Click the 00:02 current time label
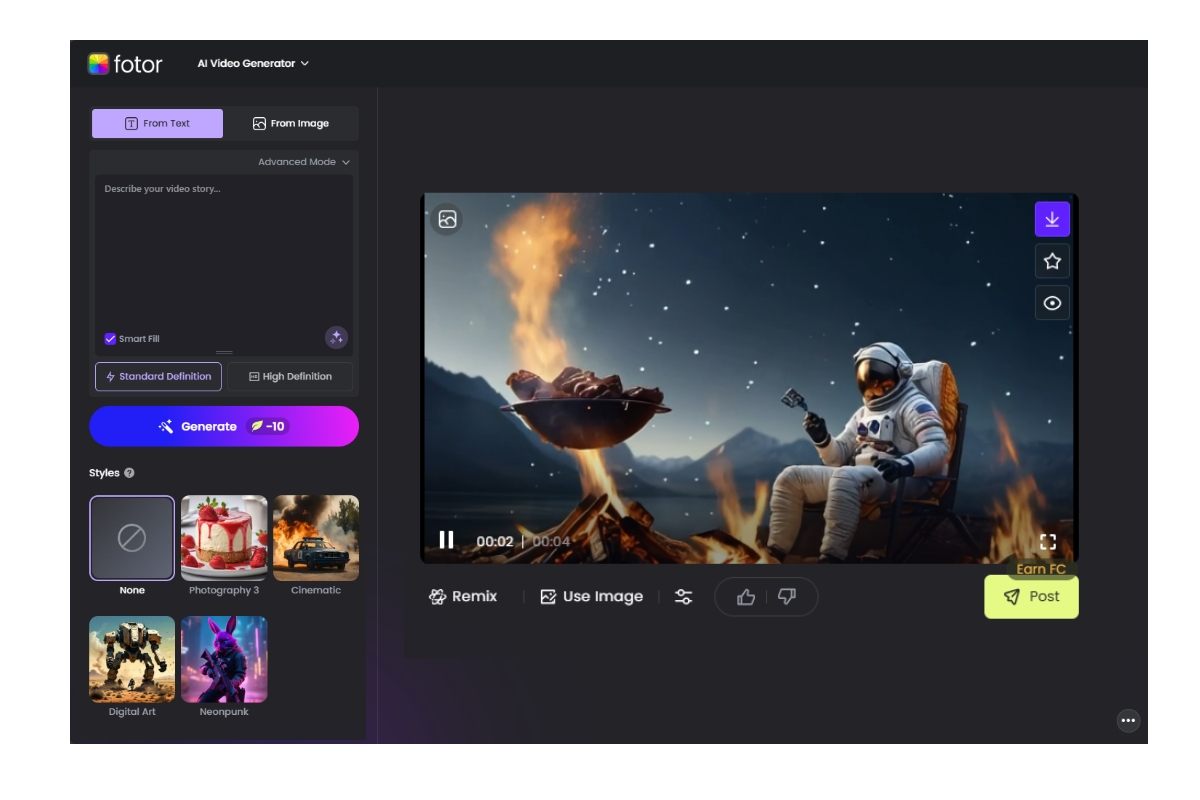 tap(494, 541)
